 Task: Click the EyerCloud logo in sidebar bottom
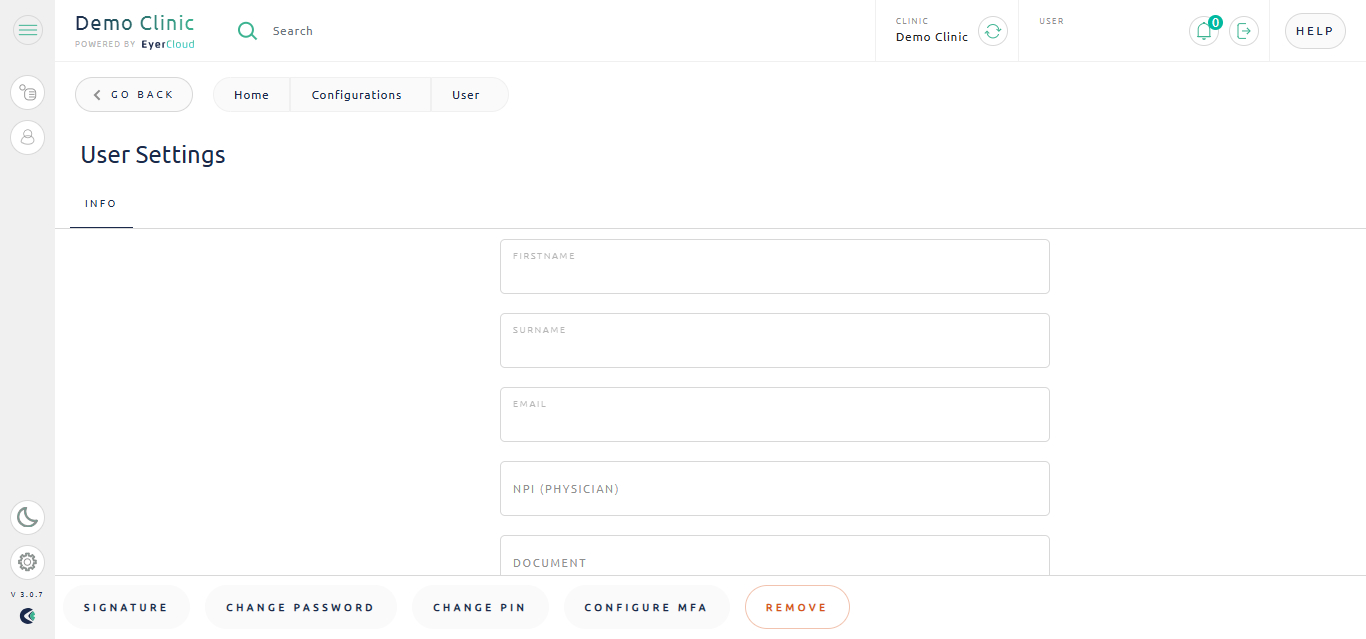click(x=27, y=616)
